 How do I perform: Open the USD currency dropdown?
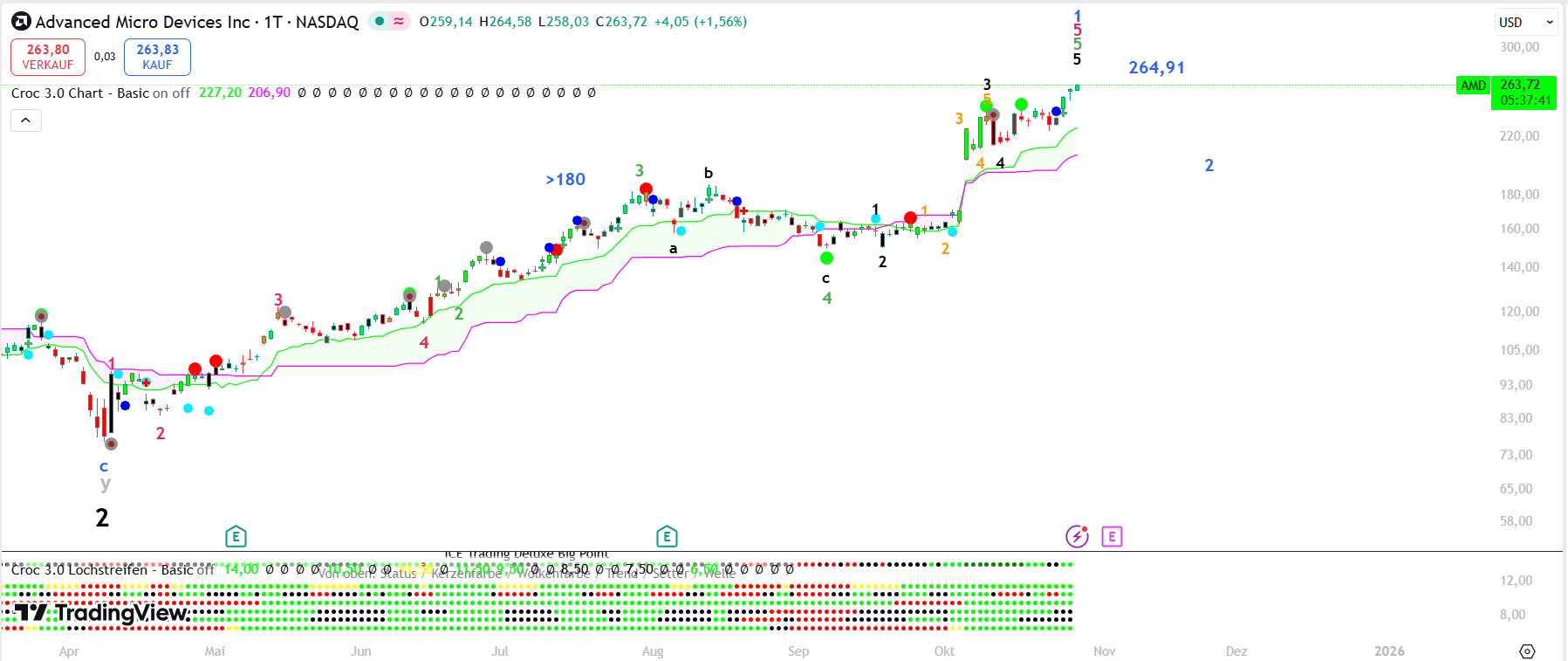[1526, 23]
